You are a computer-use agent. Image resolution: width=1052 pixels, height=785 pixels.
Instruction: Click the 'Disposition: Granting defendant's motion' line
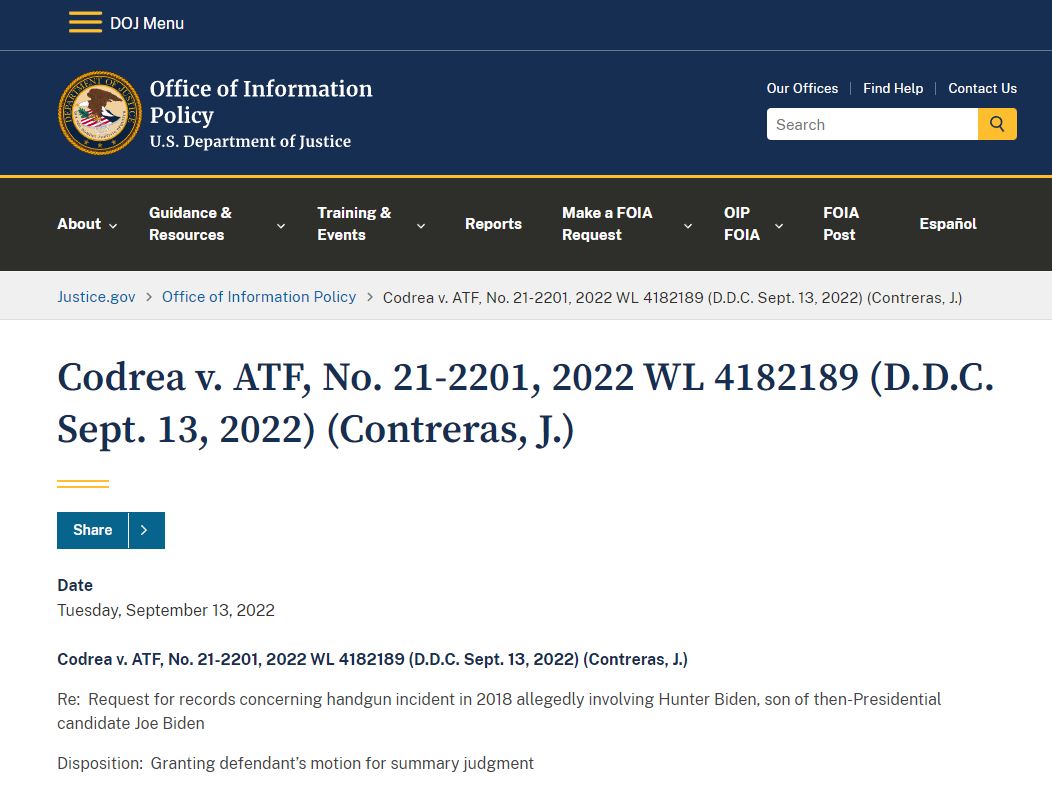point(295,764)
